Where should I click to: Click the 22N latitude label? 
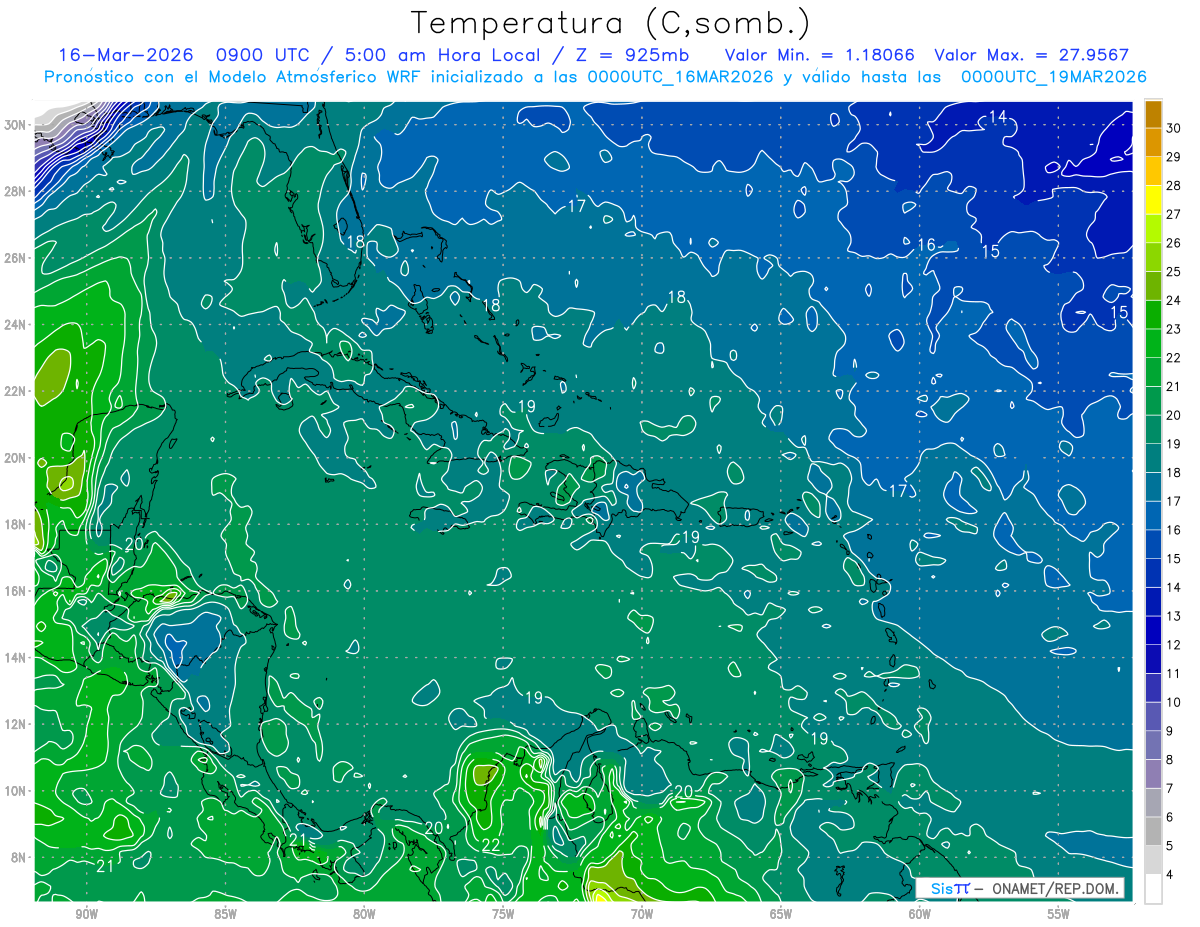(15, 391)
